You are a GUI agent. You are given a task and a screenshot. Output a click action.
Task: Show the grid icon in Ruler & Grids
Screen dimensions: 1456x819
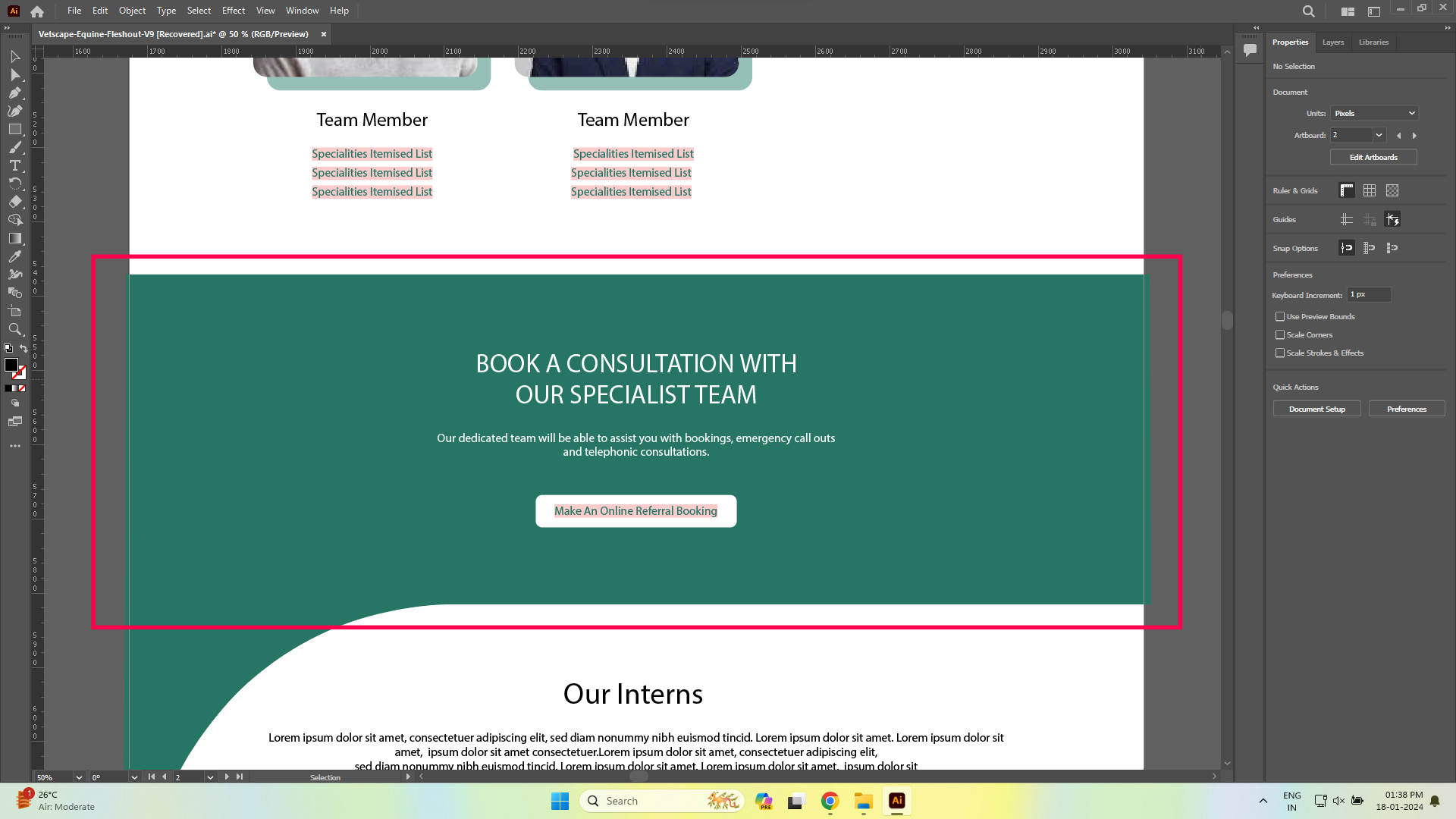pyautogui.click(x=1370, y=190)
